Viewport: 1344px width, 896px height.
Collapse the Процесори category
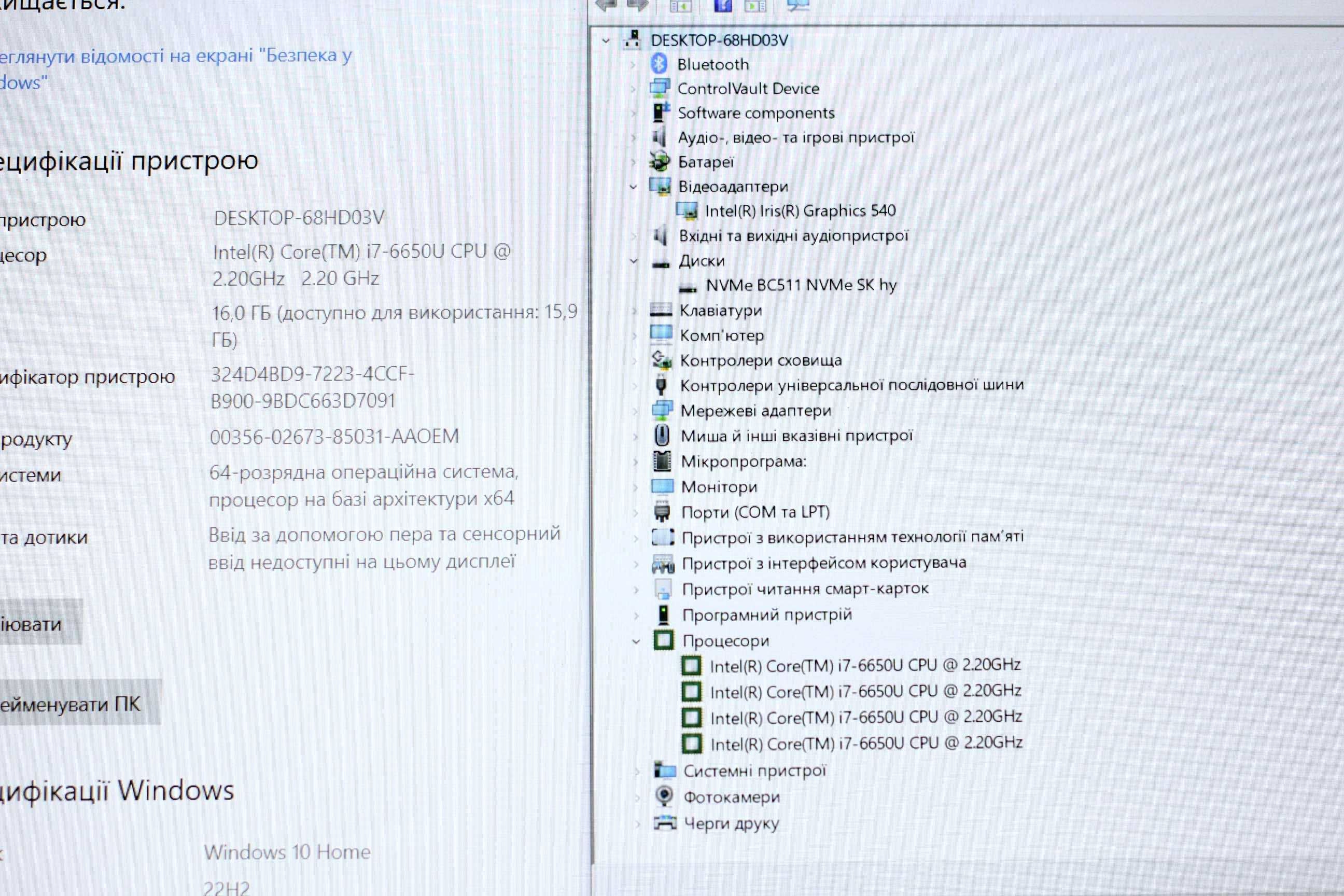point(636,642)
